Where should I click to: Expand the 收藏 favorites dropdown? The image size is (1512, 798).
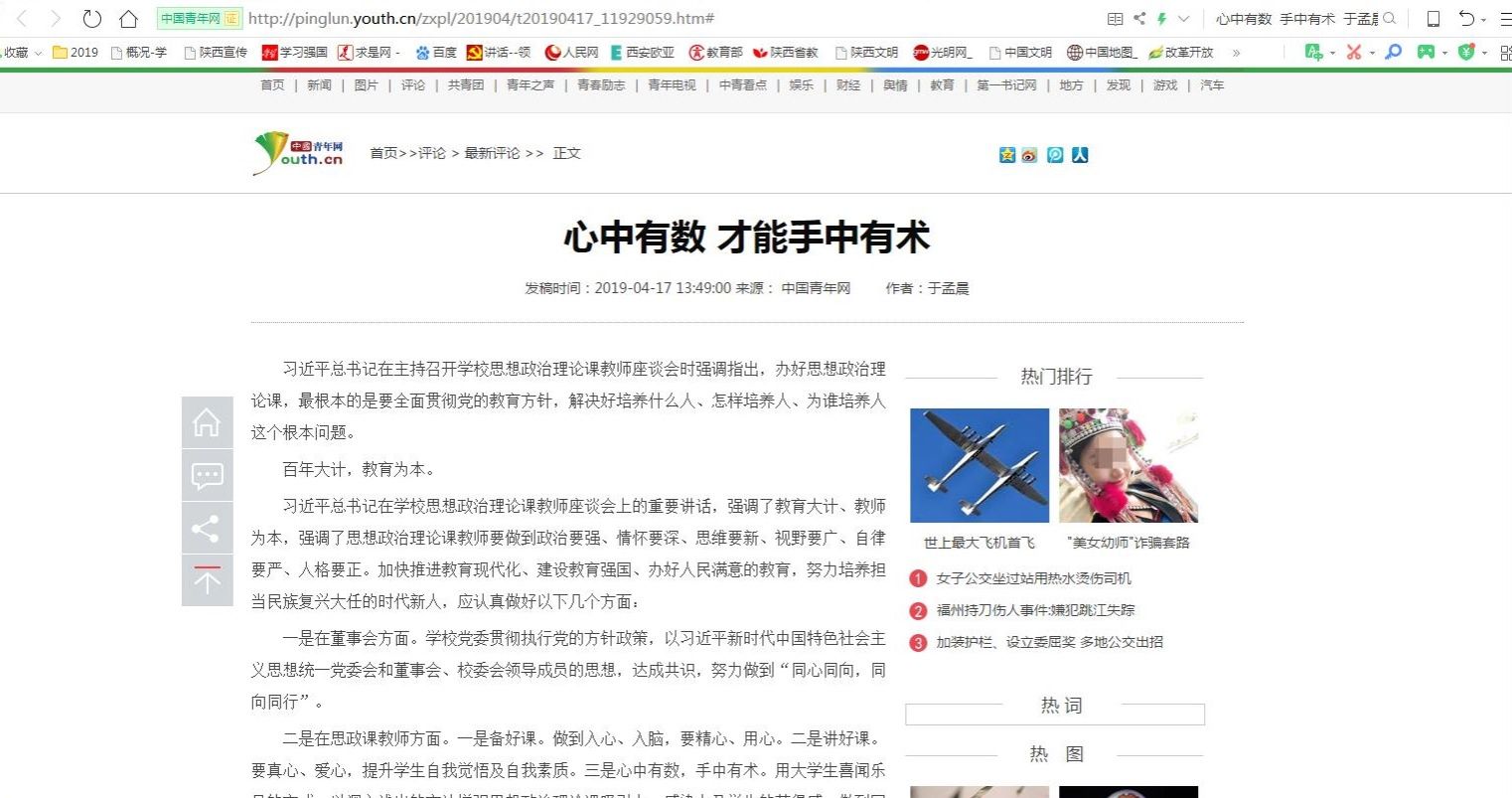[38, 53]
